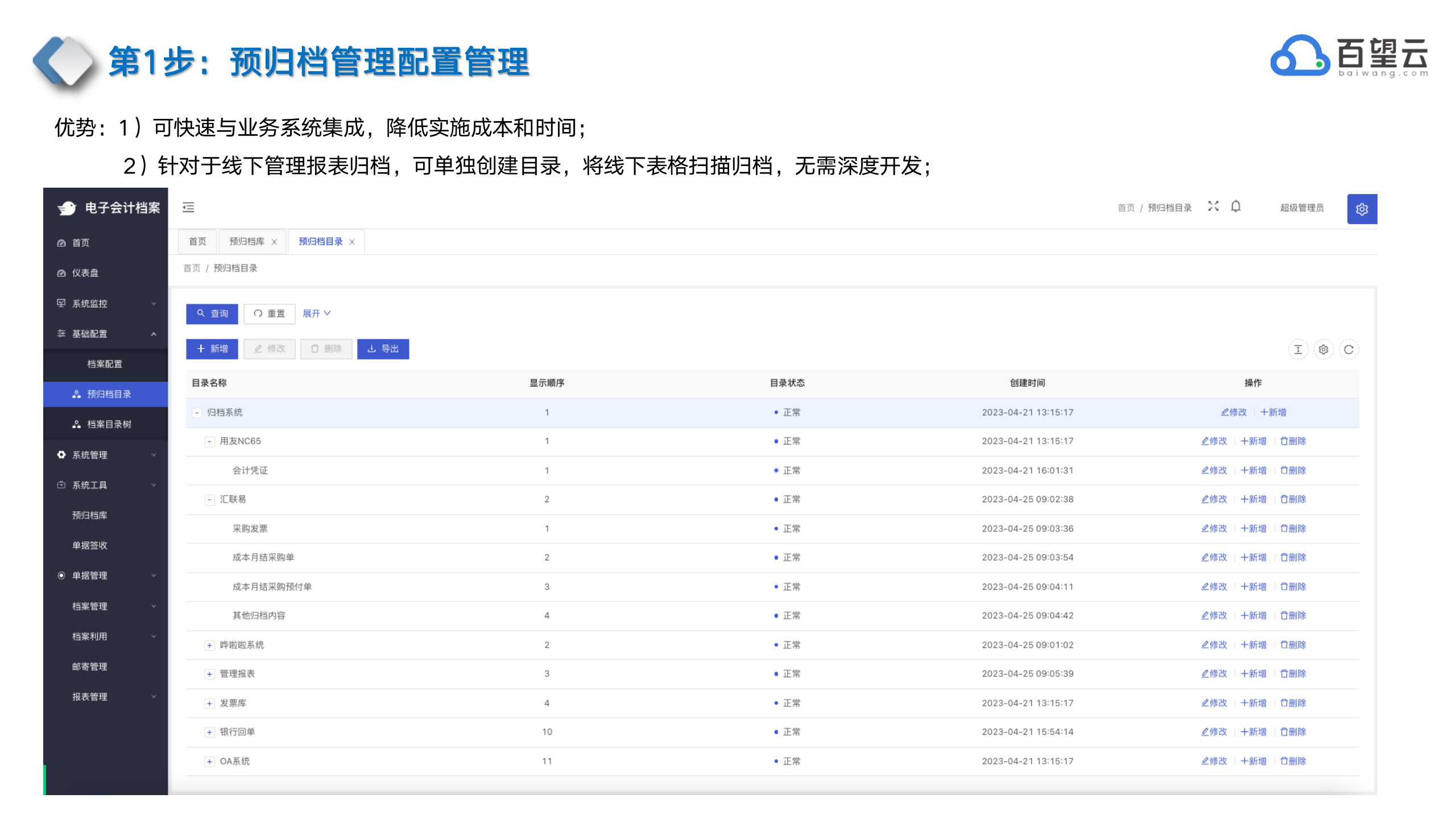Toggle fullscreen mode icon
Viewport: 1456px width, 819px height.
1213,206
